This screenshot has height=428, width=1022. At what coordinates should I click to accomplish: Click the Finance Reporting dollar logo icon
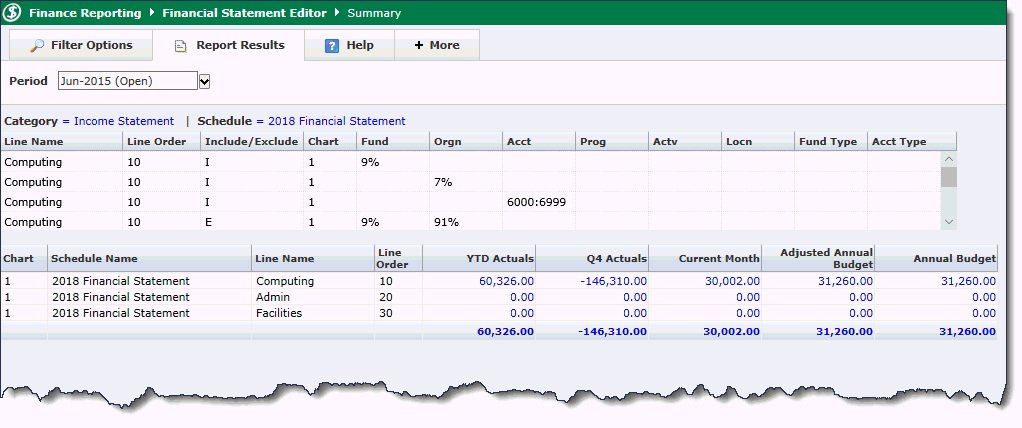13,13
